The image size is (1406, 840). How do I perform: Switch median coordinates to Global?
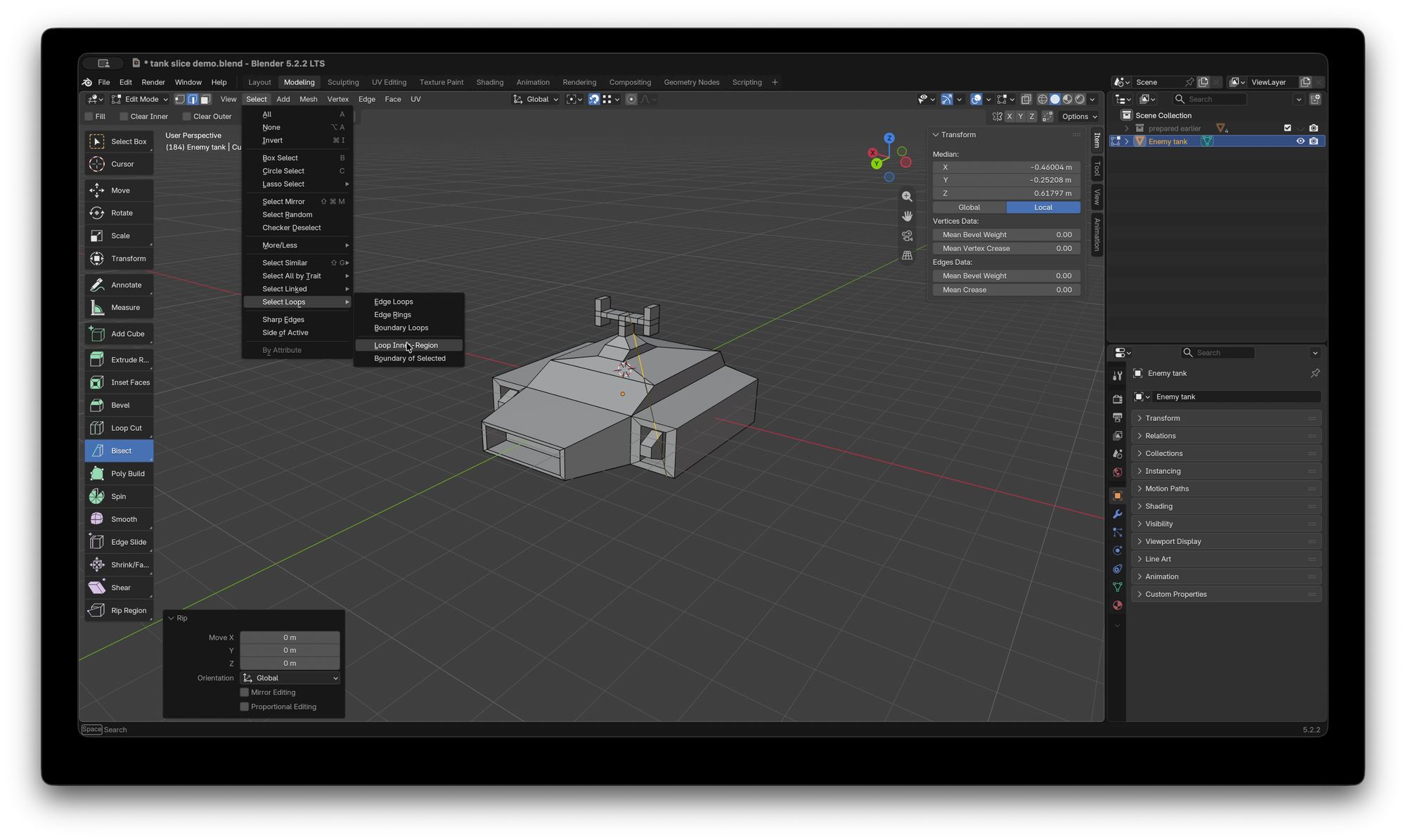(x=969, y=207)
